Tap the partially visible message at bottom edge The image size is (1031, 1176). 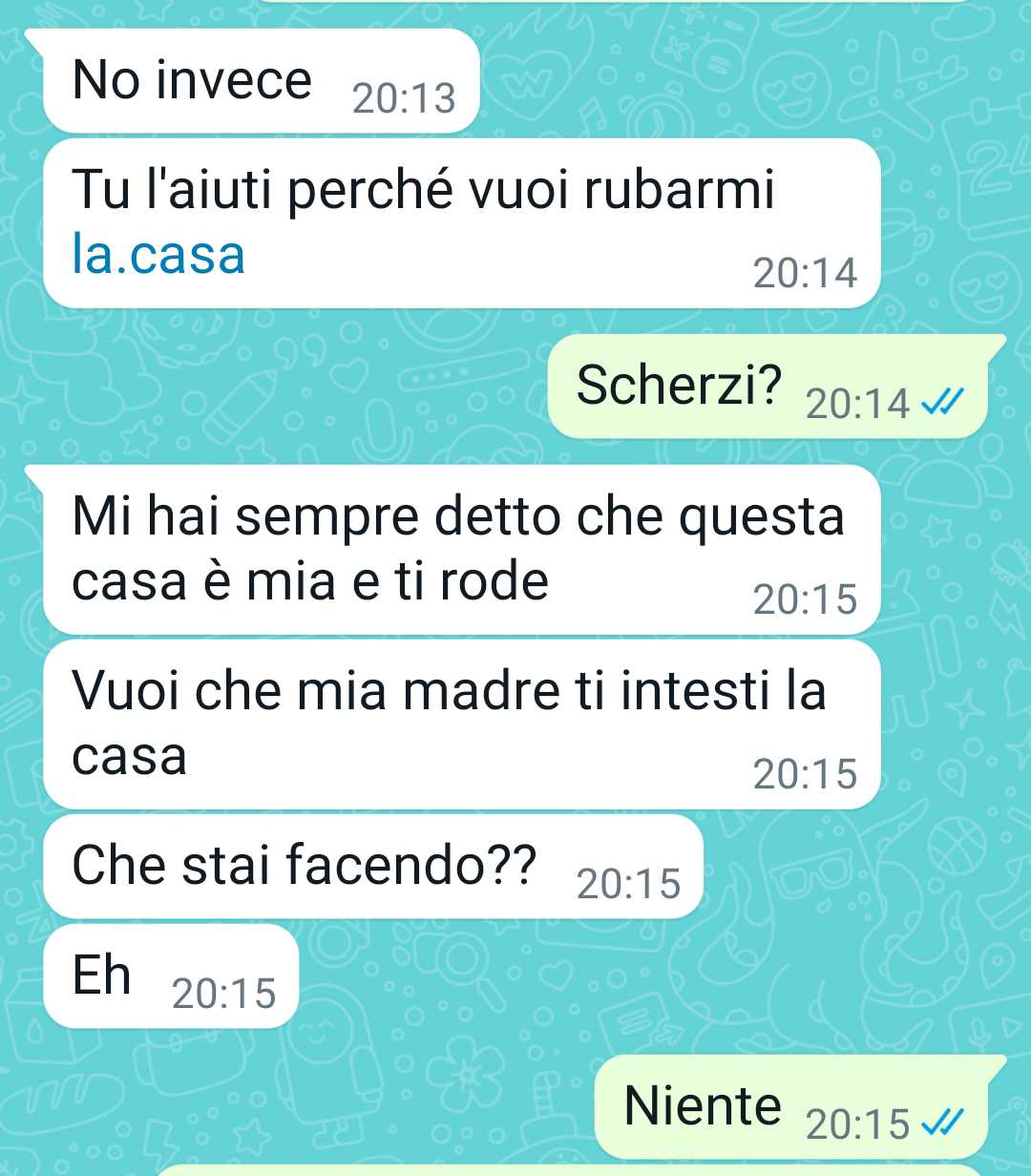click(x=568, y=1170)
